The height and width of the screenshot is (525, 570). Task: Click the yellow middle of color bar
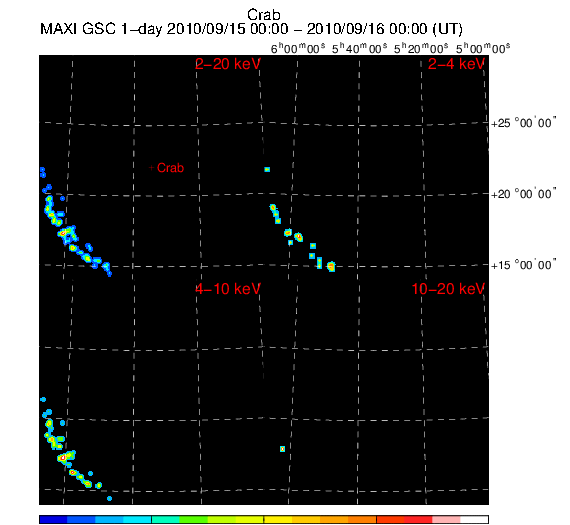(x=278, y=519)
